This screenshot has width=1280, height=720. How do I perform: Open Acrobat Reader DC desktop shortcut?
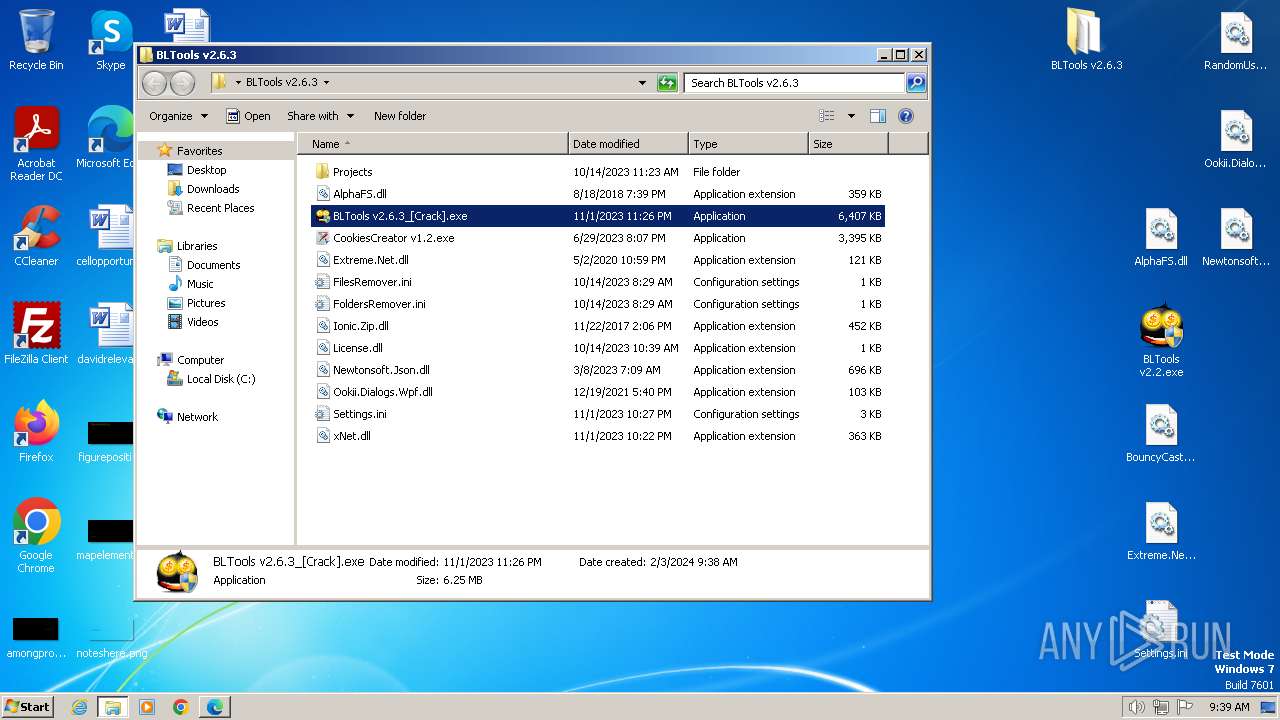36,144
